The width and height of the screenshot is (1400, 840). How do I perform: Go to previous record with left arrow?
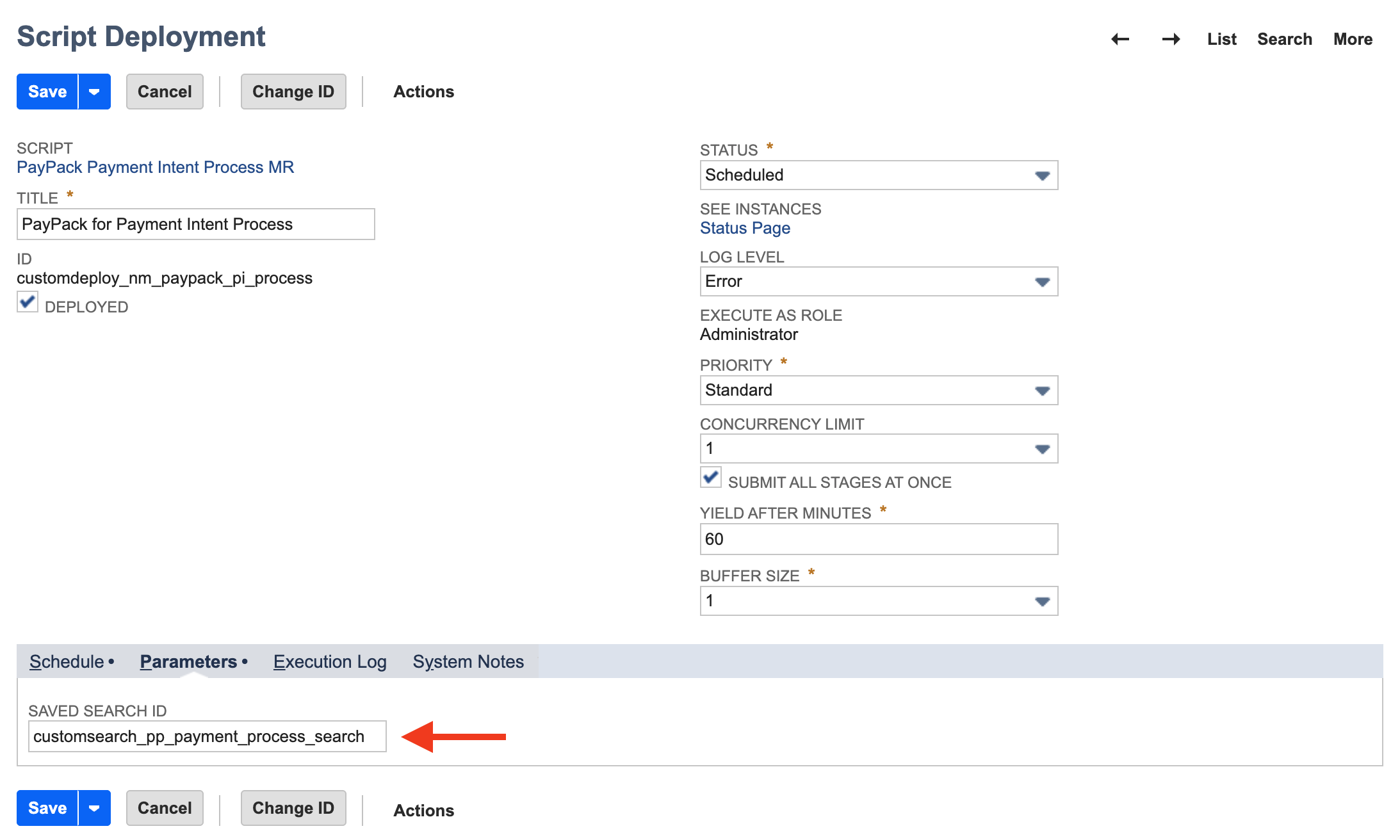(x=1120, y=39)
